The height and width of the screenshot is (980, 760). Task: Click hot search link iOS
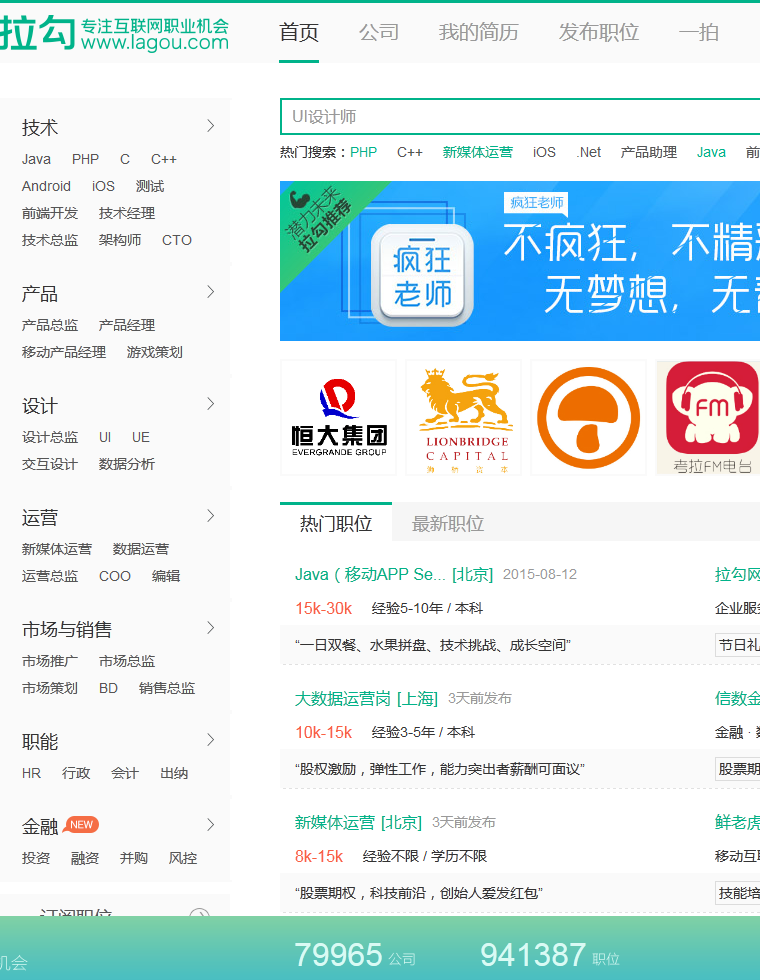pos(544,152)
